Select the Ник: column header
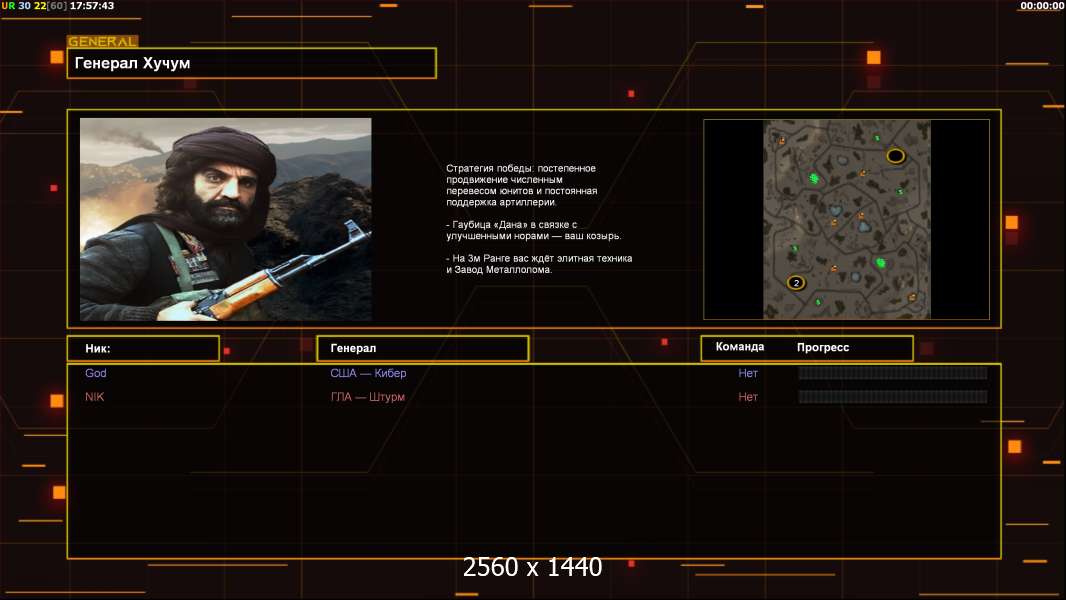Image resolution: width=1066 pixels, height=600 pixels. click(98, 349)
